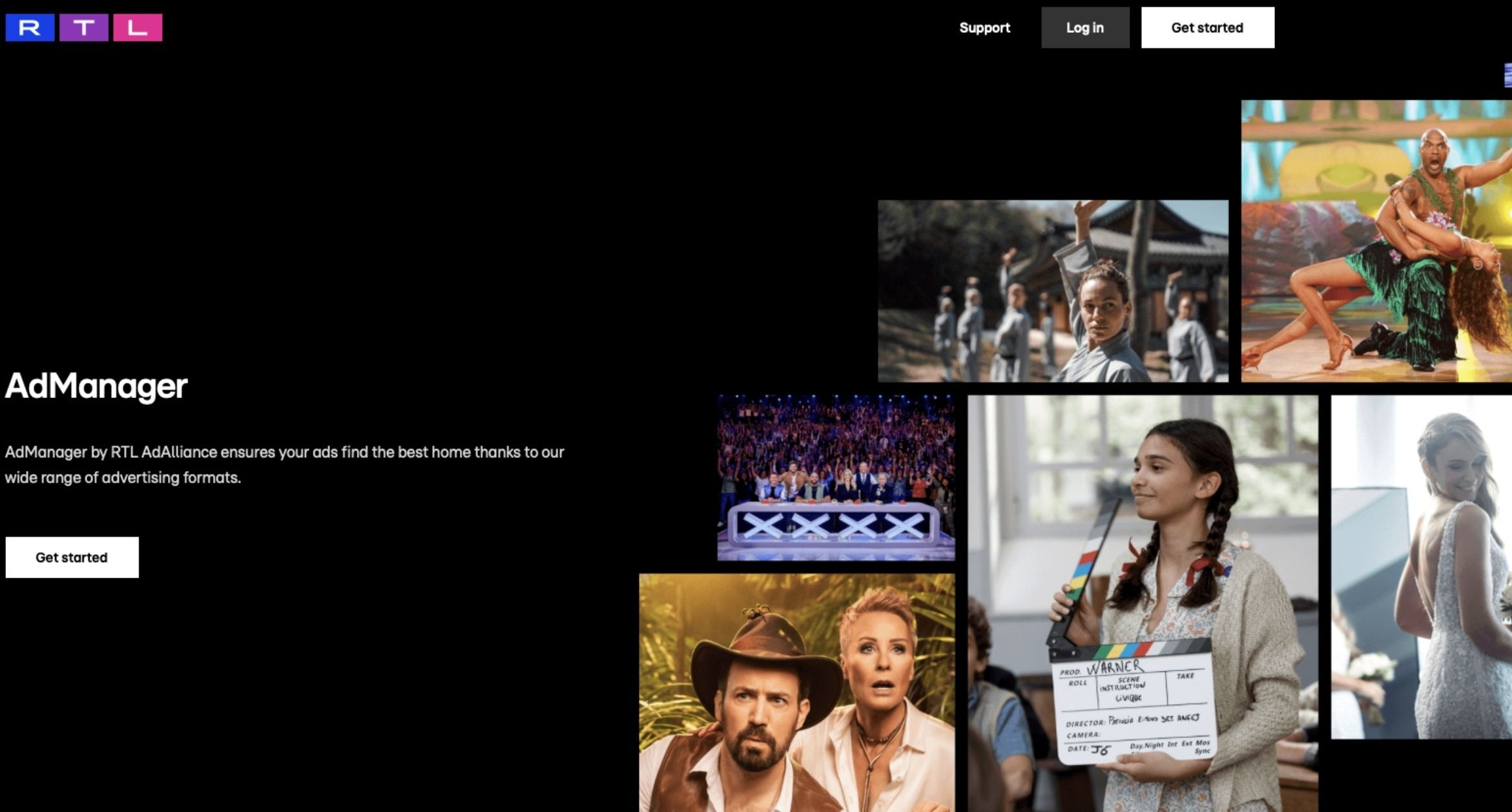
Task: Click the purple T logo block
Action: [84, 28]
